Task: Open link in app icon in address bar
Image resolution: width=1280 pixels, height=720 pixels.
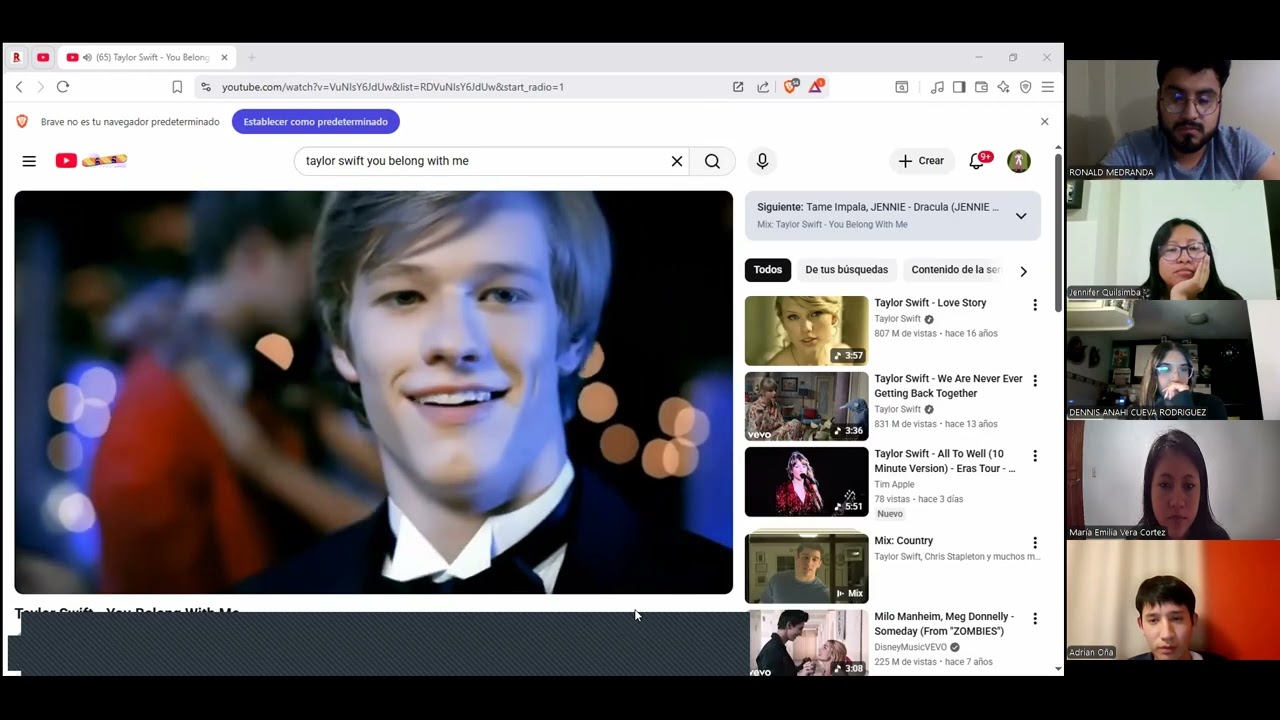Action: (738, 87)
